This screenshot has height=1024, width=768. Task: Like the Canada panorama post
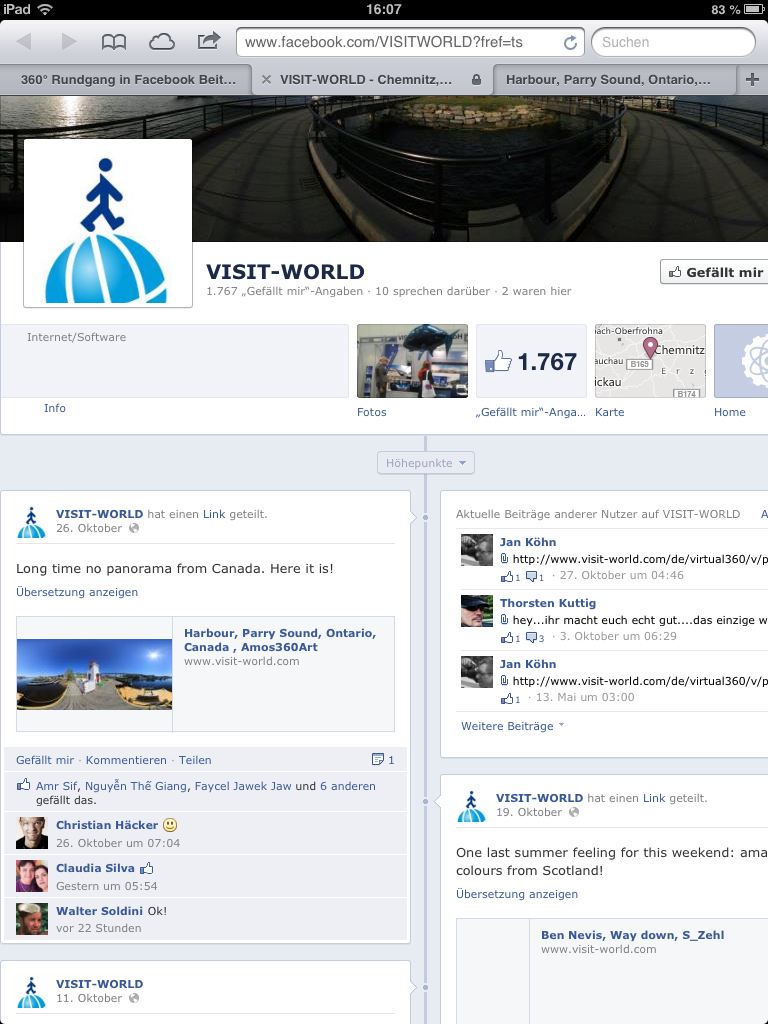[x=45, y=760]
